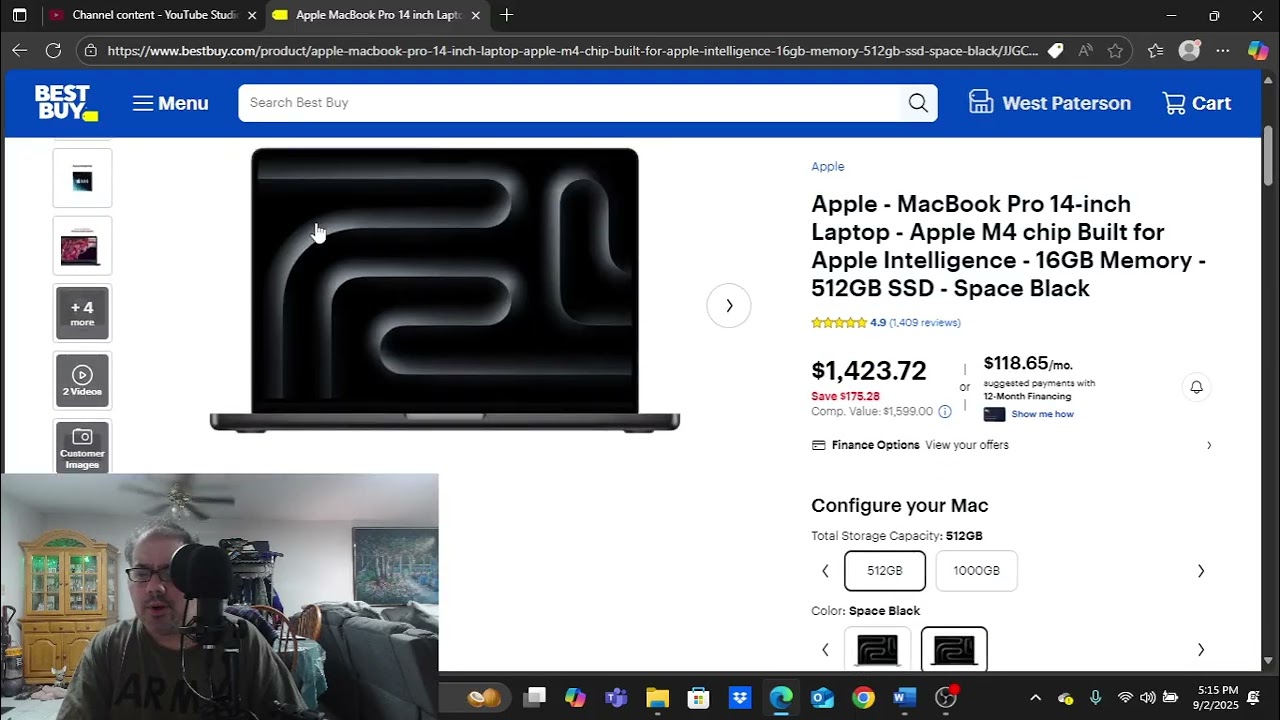Open OBS Studio from taskbar
The width and height of the screenshot is (1280, 720).
946,697
